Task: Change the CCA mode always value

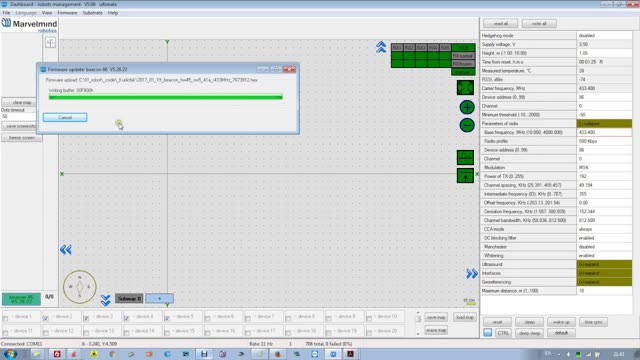Action: (x=604, y=229)
